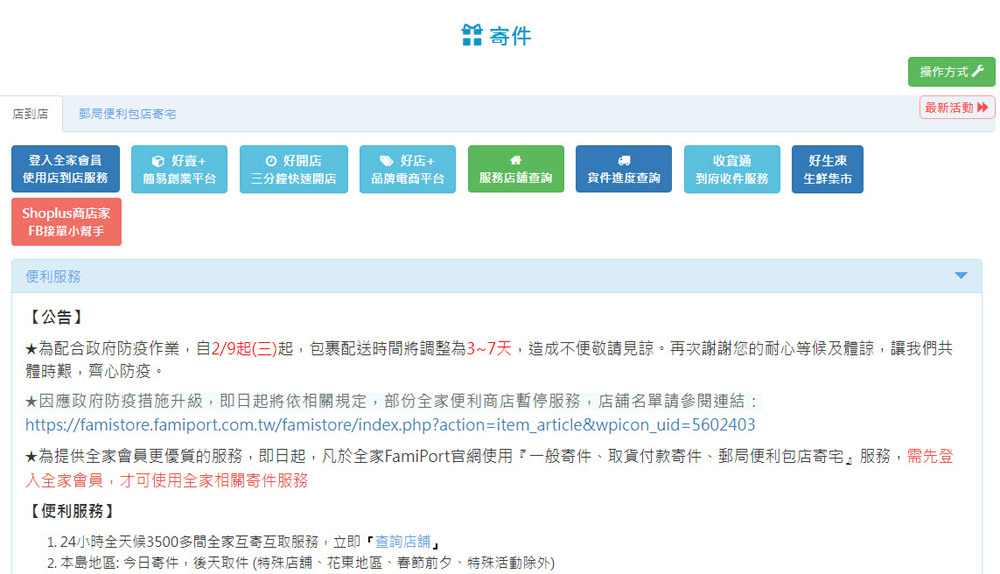The height and width of the screenshot is (574, 1000).
Task: Click the 查詢店舖 link
Action: [x=402, y=541]
